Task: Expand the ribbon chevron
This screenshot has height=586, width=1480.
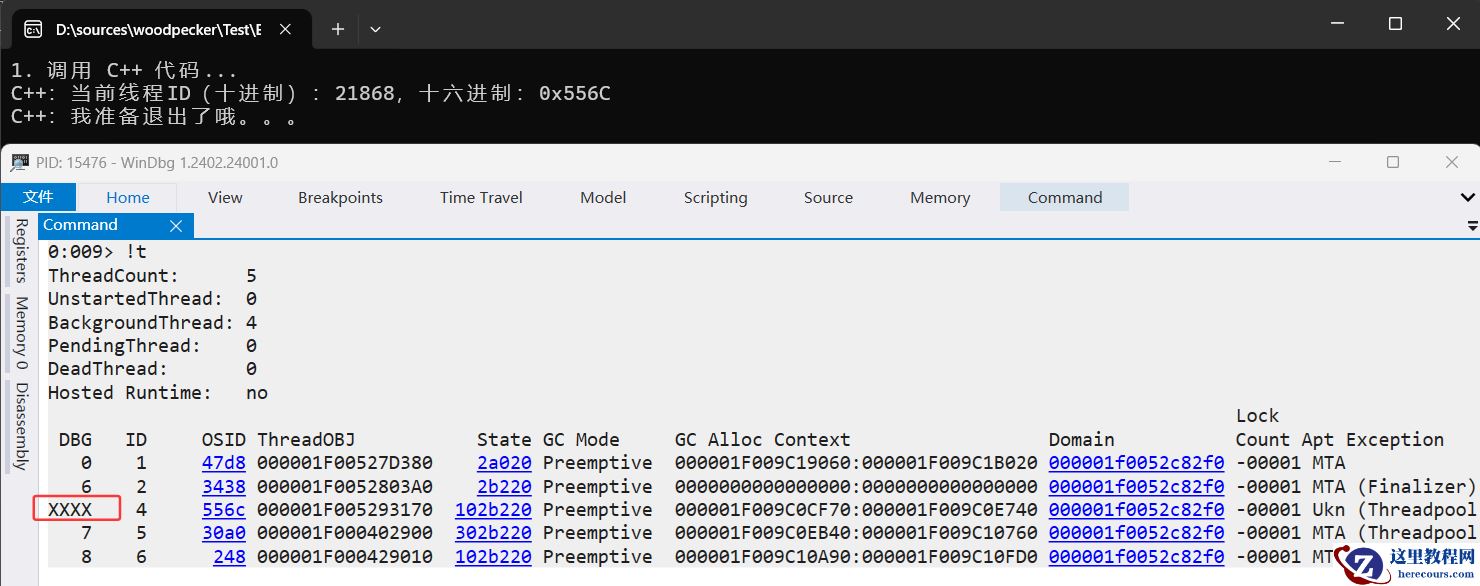Action: point(1468,198)
